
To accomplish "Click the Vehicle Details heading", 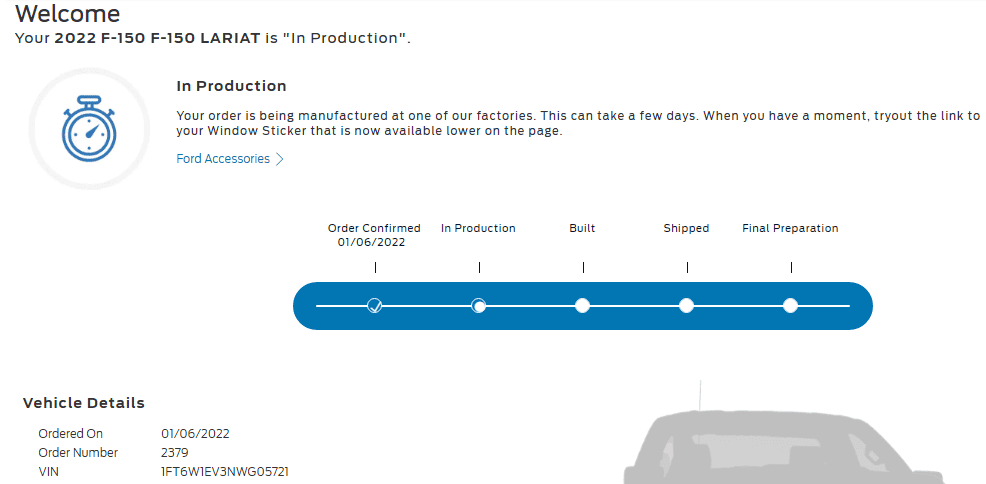I will (x=84, y=403).
